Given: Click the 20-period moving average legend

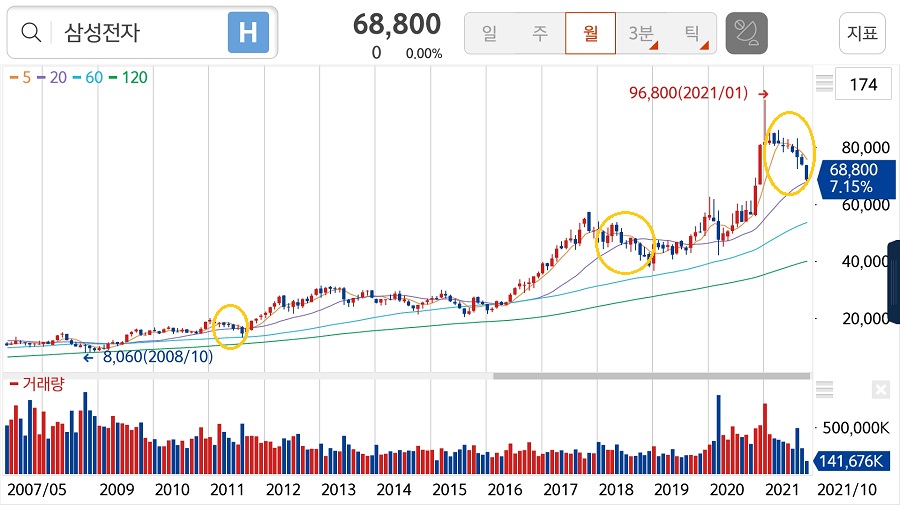Looking at the screenshot, I should pyautogui.click(x=52, y=77).
